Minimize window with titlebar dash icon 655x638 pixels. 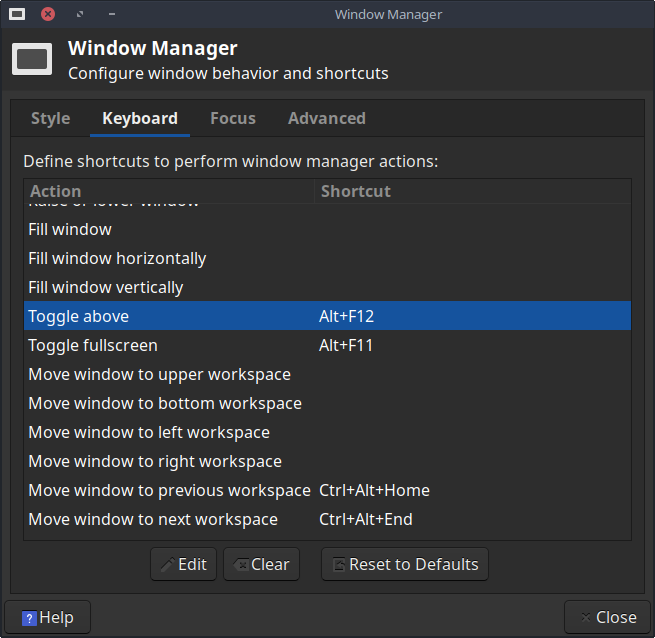tap(112, 14)
